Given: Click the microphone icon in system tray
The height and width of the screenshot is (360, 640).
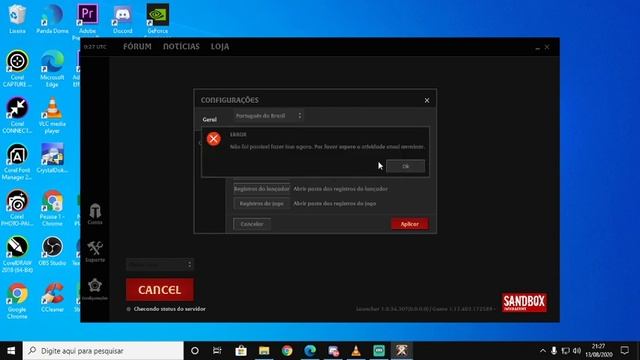Looking at the screenshot, I should click(554, 351).
